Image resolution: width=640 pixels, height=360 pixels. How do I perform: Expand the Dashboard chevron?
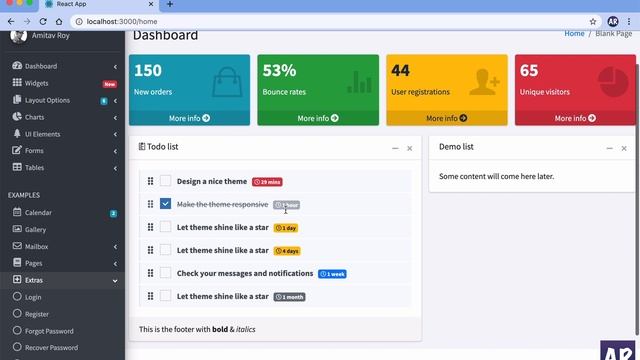pyautogui.click(x=115, y=67)
